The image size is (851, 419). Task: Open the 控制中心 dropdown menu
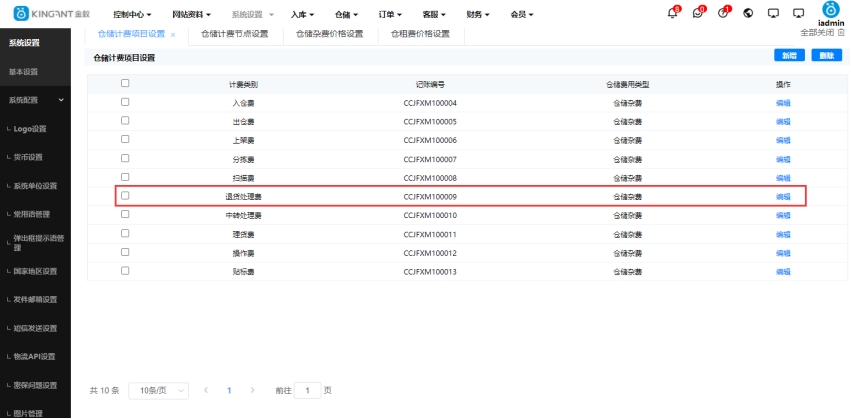pyautogui.click(x=132, y=15)
